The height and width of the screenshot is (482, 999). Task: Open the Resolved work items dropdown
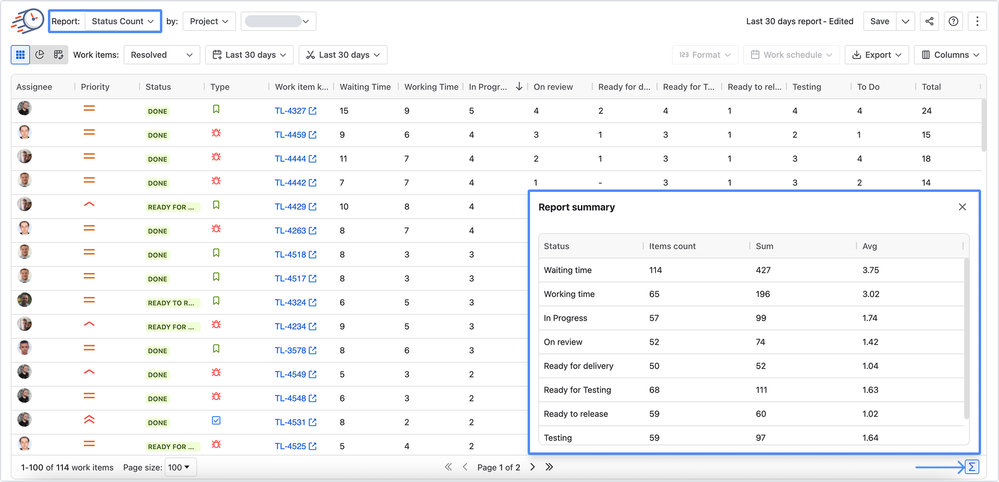coord(162,55)
